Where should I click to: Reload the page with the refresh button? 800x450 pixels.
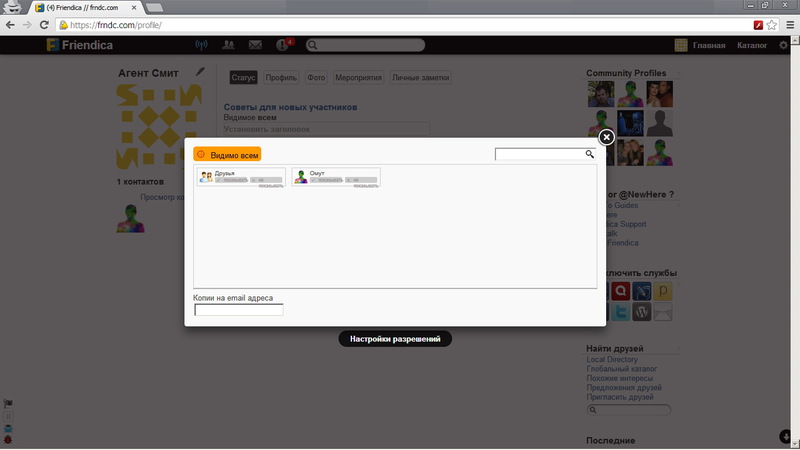44,25
